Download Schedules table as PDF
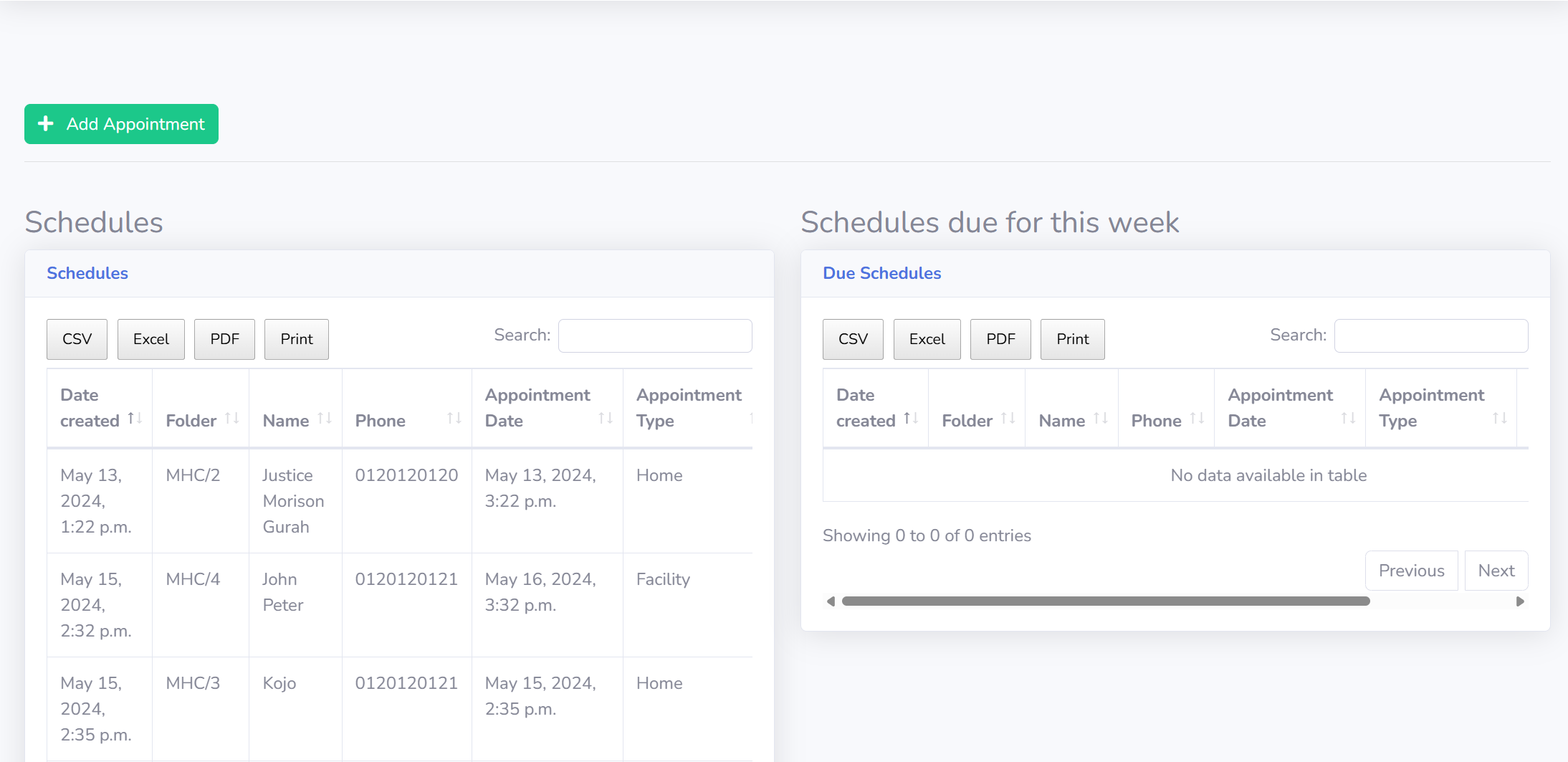Screen dimensions: 1568x762 point(224,339)
